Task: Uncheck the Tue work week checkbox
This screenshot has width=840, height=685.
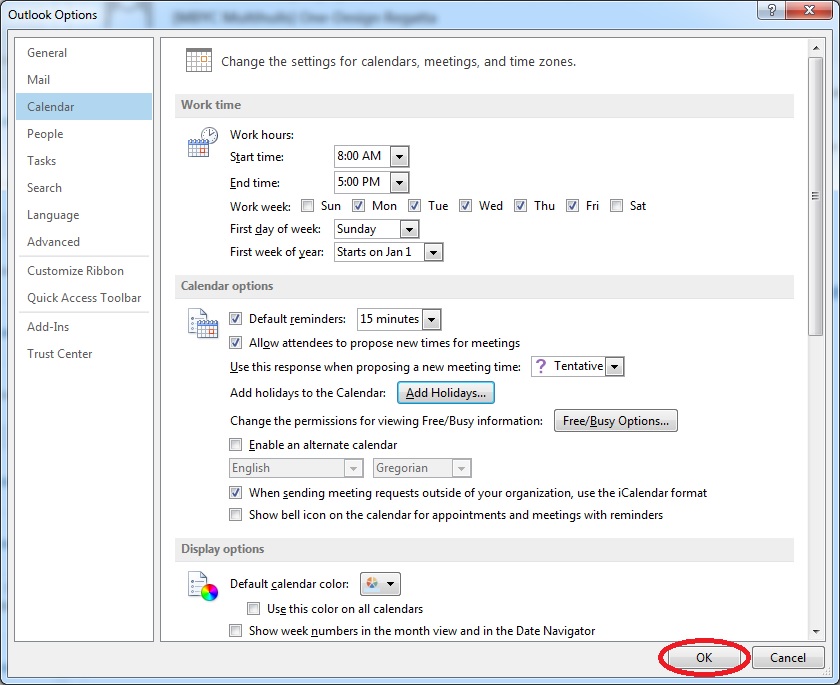Action: coord(414,206)
